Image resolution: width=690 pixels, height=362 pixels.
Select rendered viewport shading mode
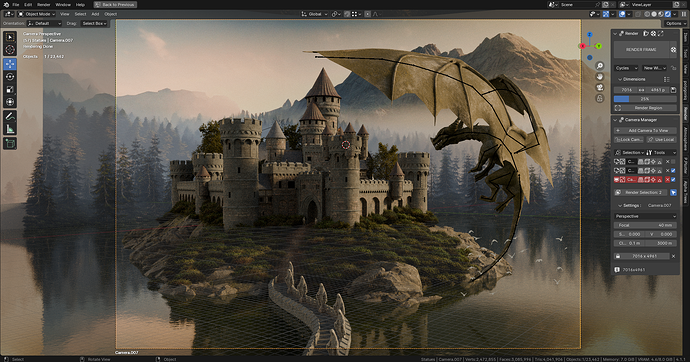point(668,14)
